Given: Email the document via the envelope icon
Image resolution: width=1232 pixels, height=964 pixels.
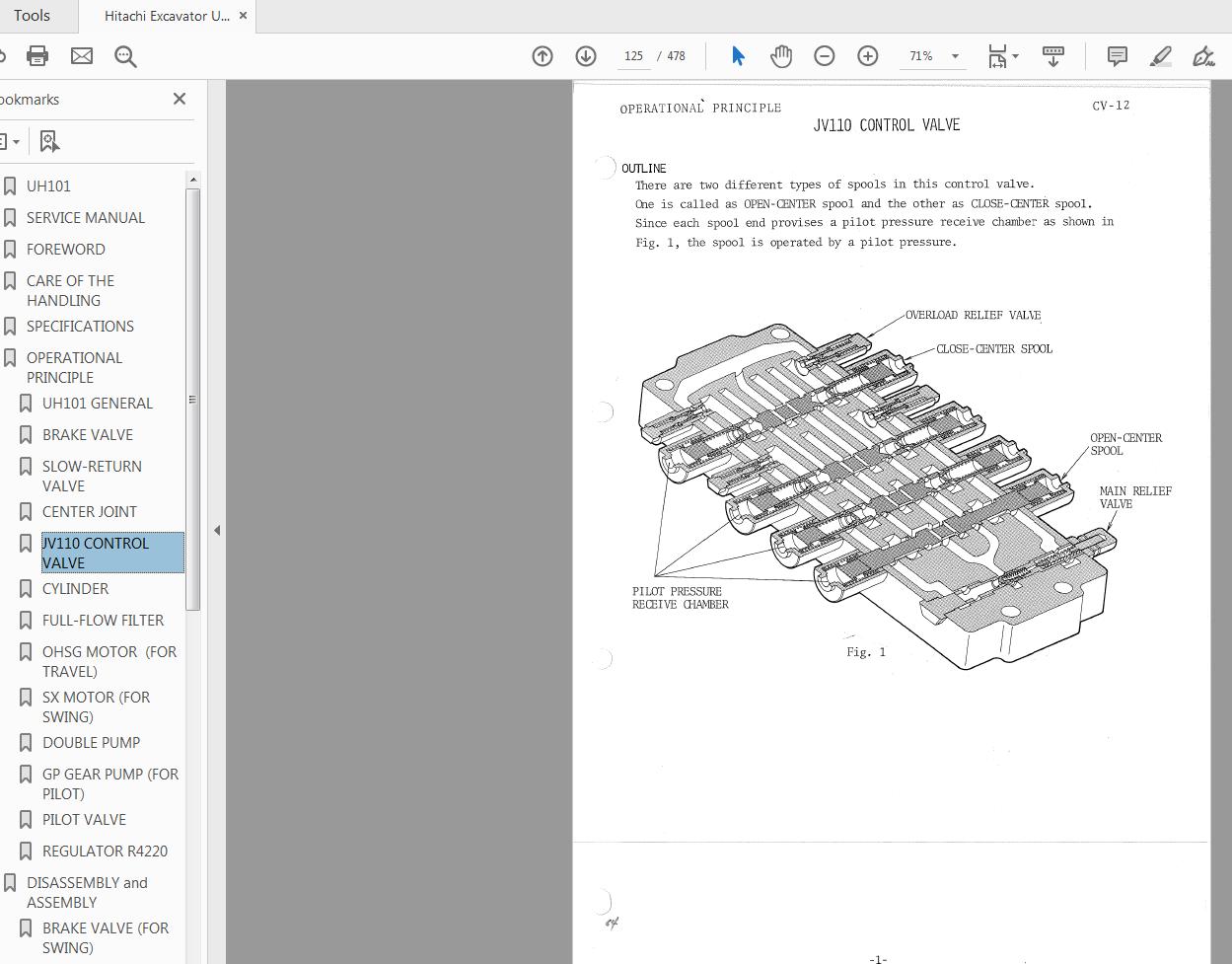Looking at the screenshot, I should tap(82, 56).
